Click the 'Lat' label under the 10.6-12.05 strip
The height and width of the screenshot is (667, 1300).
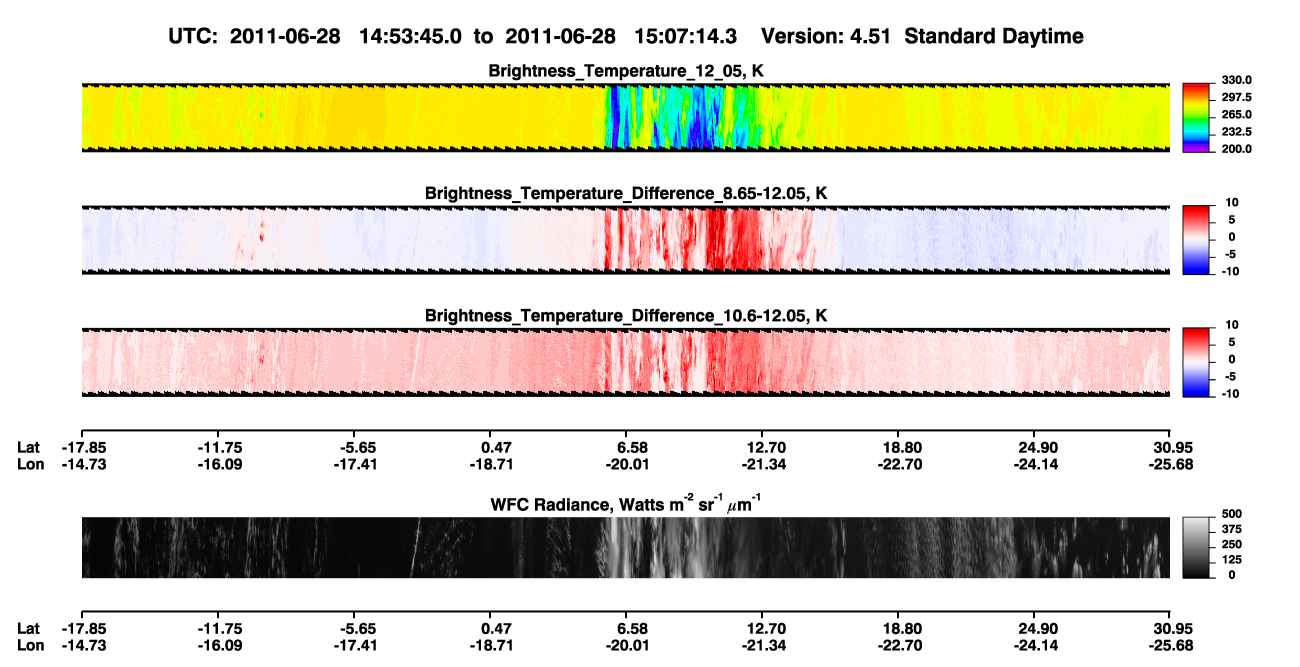29,447
